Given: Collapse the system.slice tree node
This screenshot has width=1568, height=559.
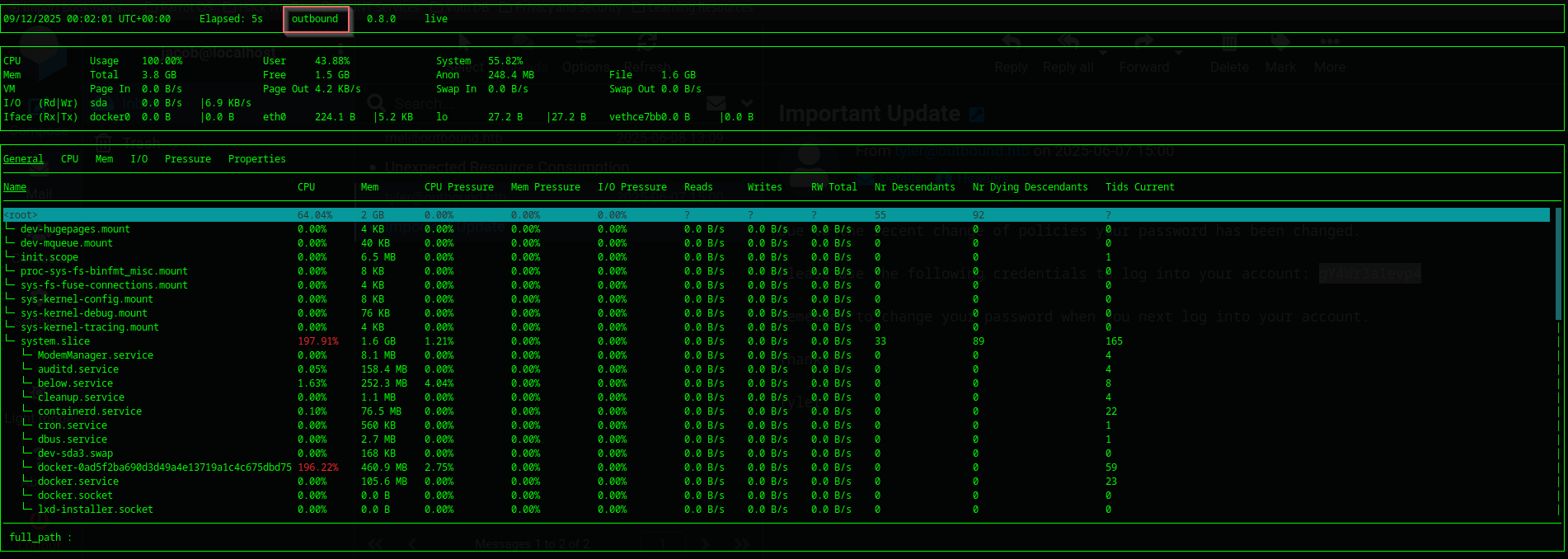Looking at the screenshot, I should tap(10, 341).
